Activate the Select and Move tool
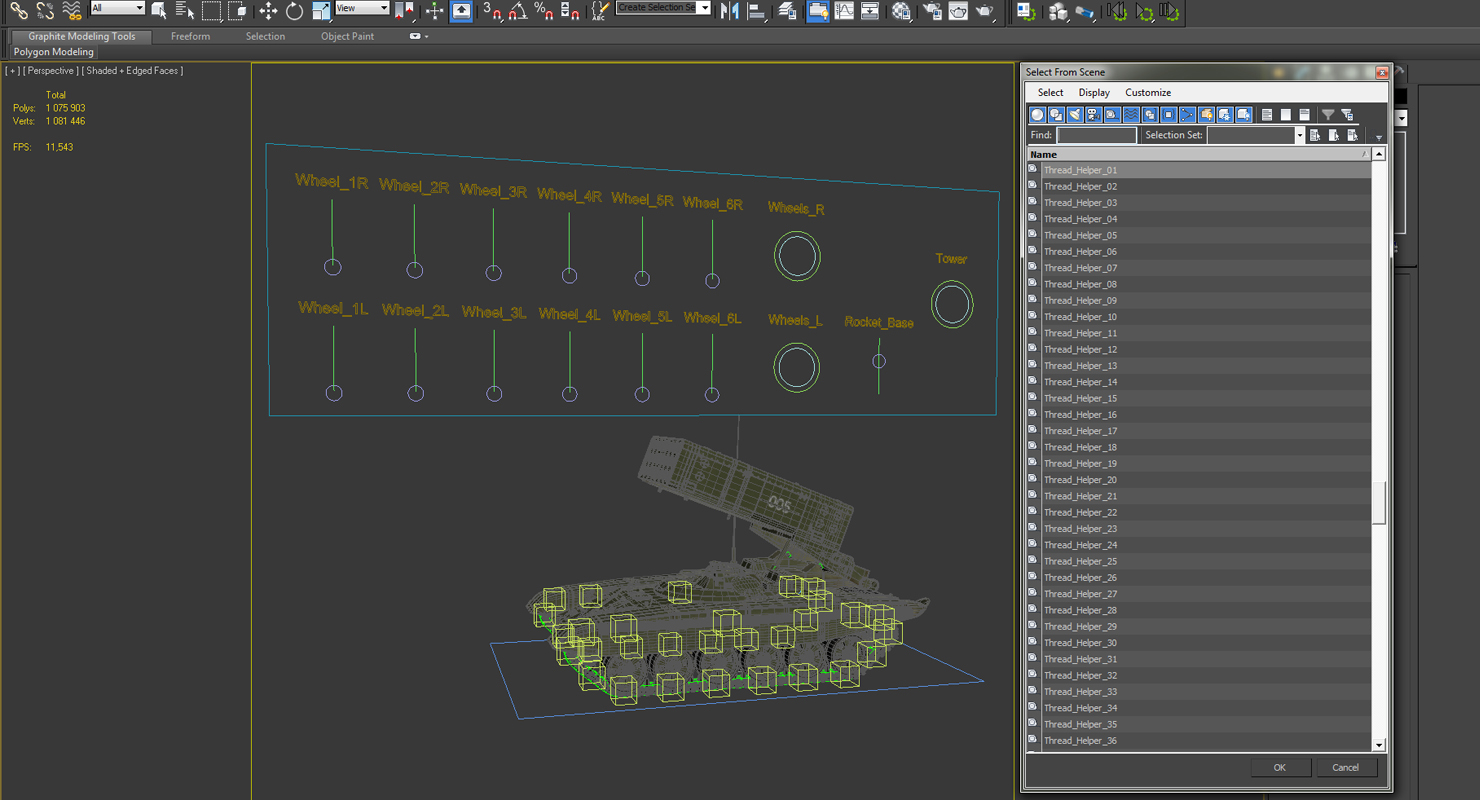The height and width of the screenshot is (800, 1480). pos(268,10)
